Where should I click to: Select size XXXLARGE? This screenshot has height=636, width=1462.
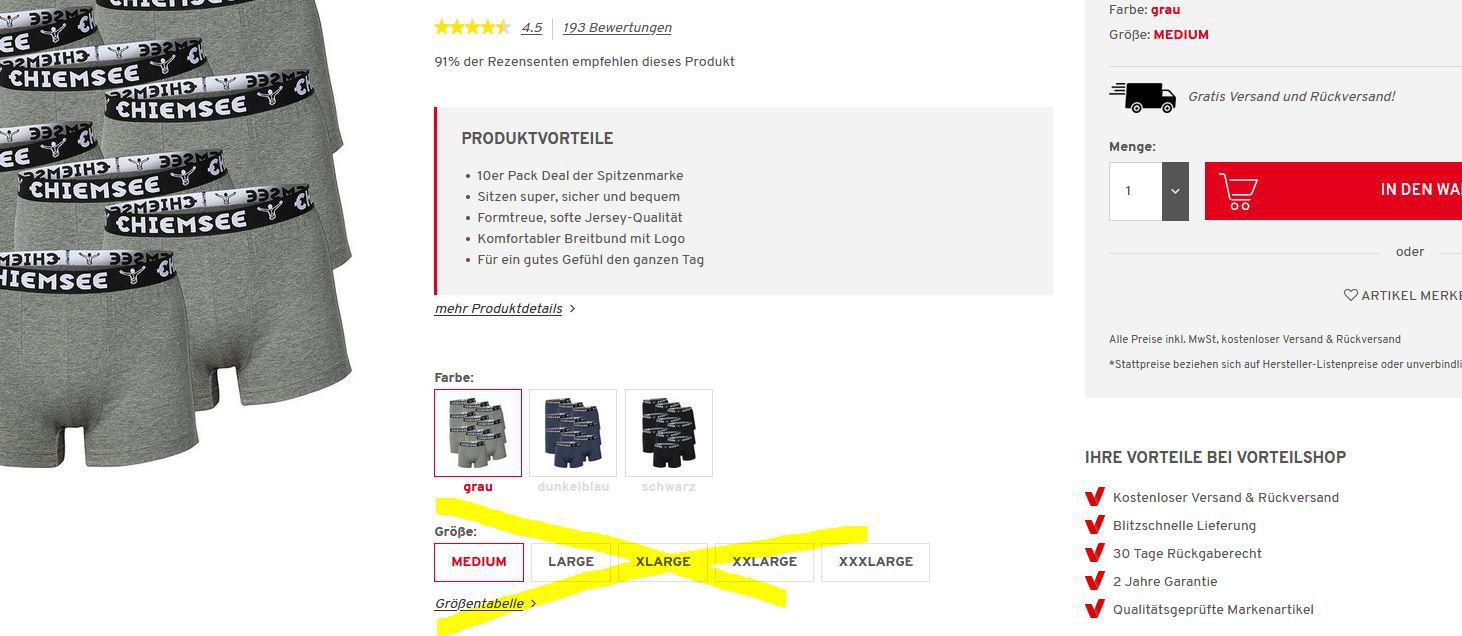[x=875, y=562]
